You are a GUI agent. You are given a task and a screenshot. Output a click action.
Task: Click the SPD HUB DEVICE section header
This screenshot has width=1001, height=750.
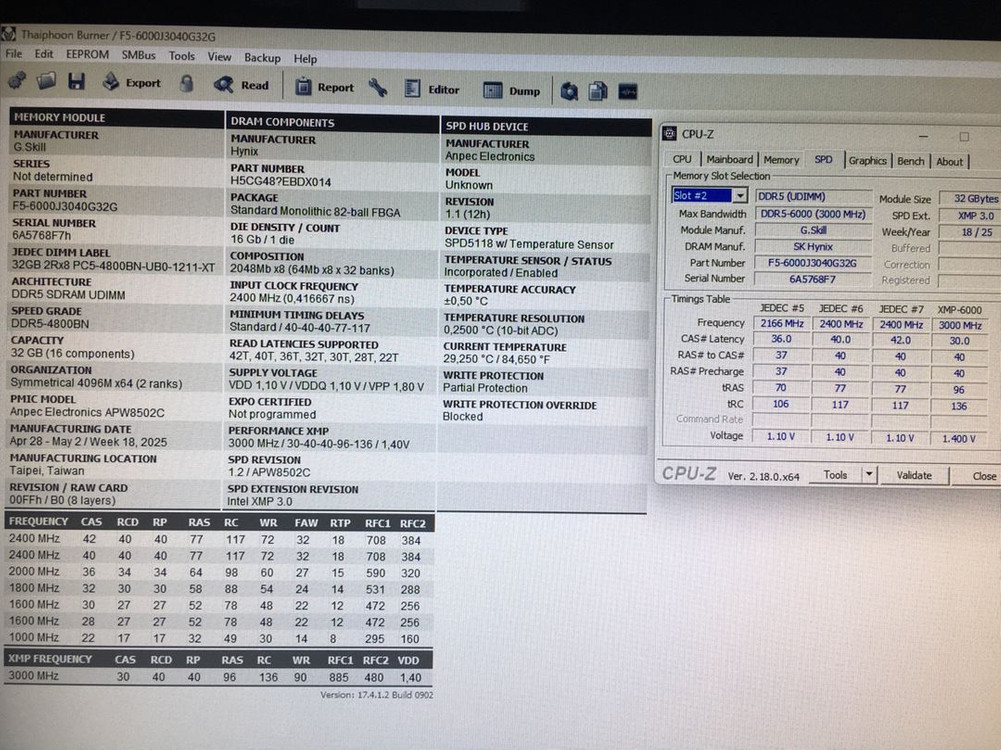click(546, 126)
